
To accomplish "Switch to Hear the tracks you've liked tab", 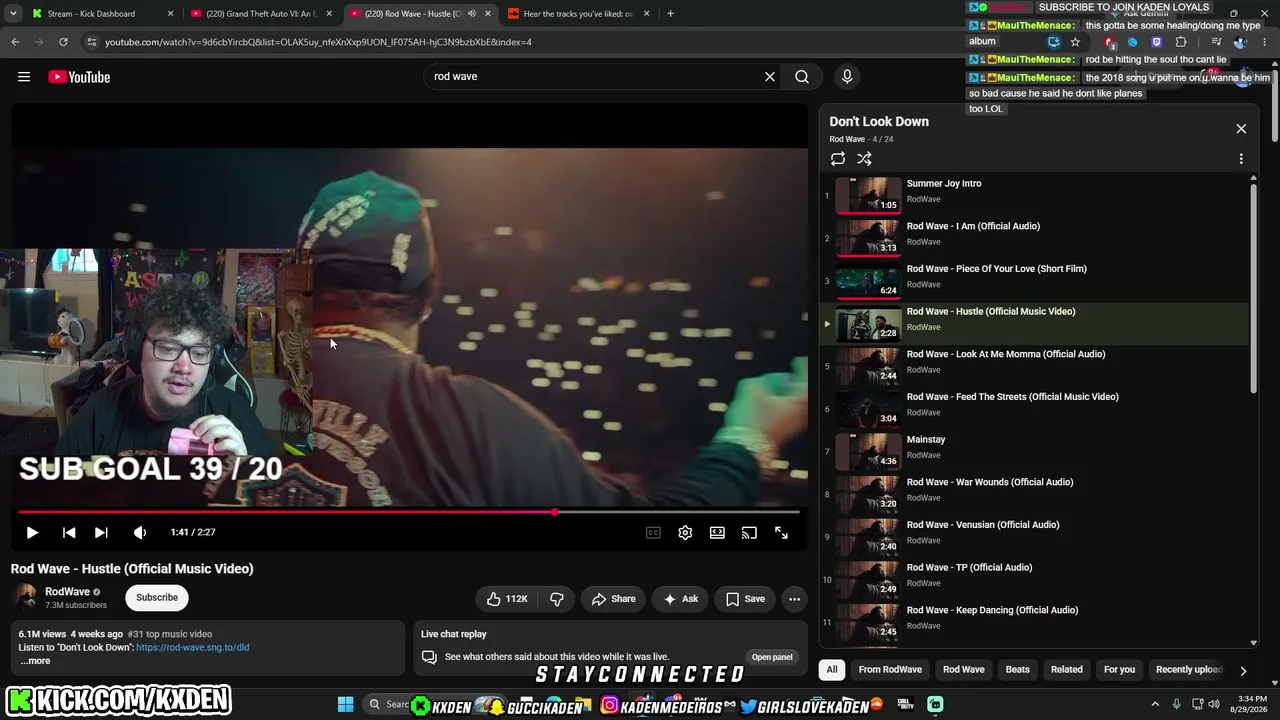I will [x=580, y=14].
